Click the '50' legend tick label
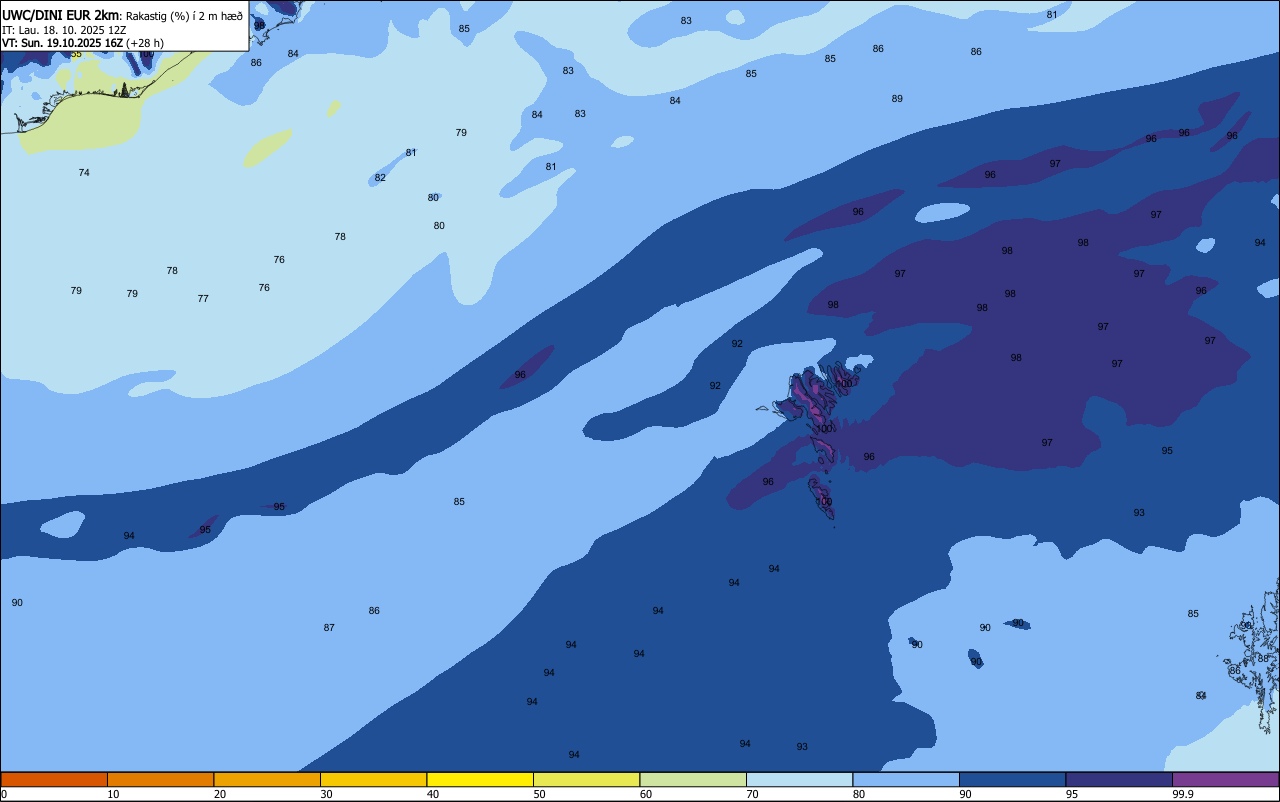The image size is (1280, 802). (539, 794)
